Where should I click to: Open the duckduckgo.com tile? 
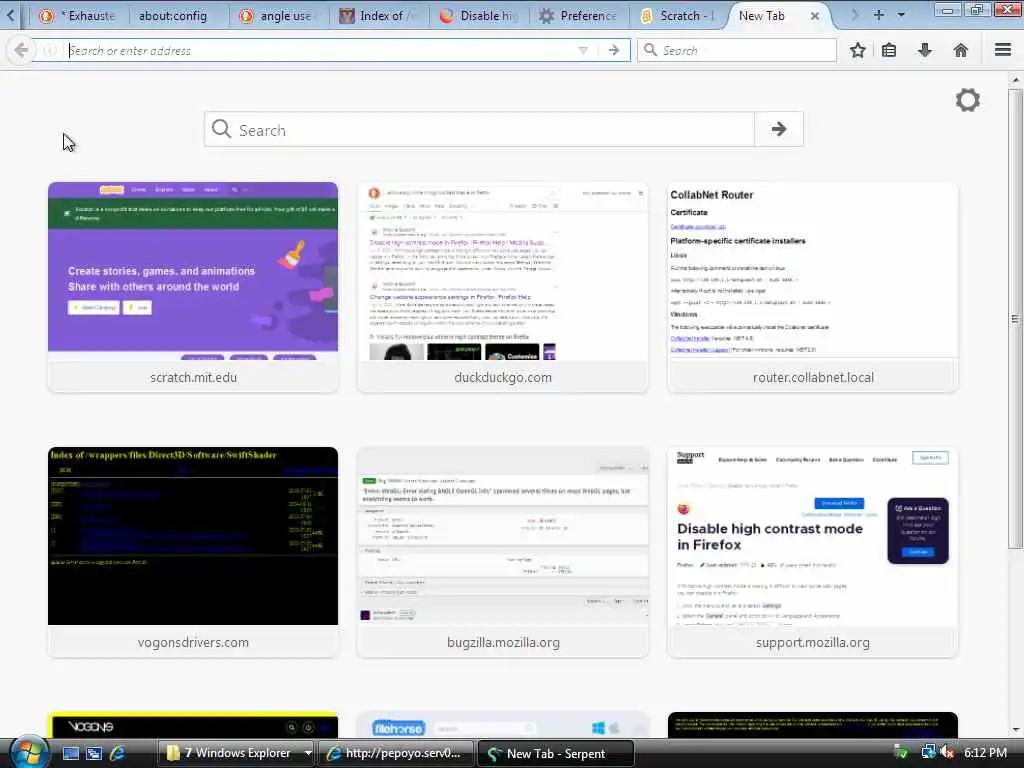coord(503,287)
